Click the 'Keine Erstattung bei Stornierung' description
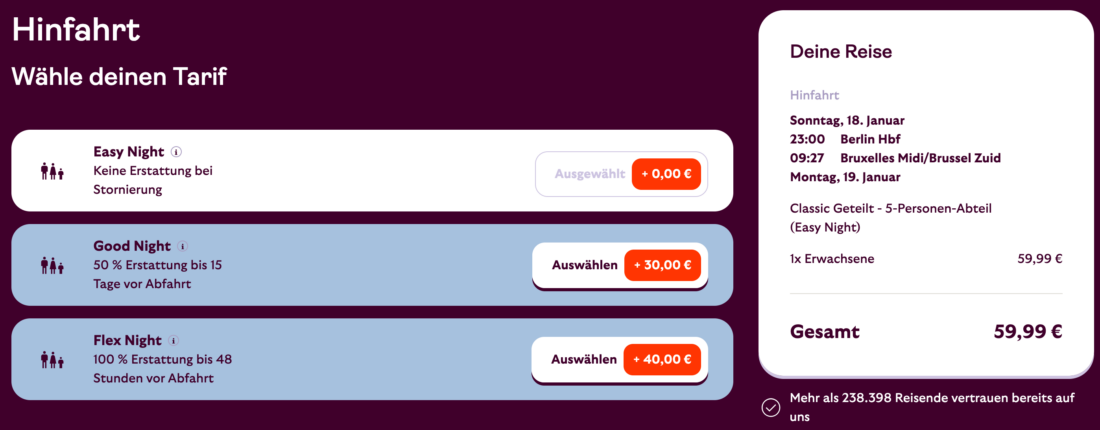This screenshot has height=430, width=1100. (153, 180)
